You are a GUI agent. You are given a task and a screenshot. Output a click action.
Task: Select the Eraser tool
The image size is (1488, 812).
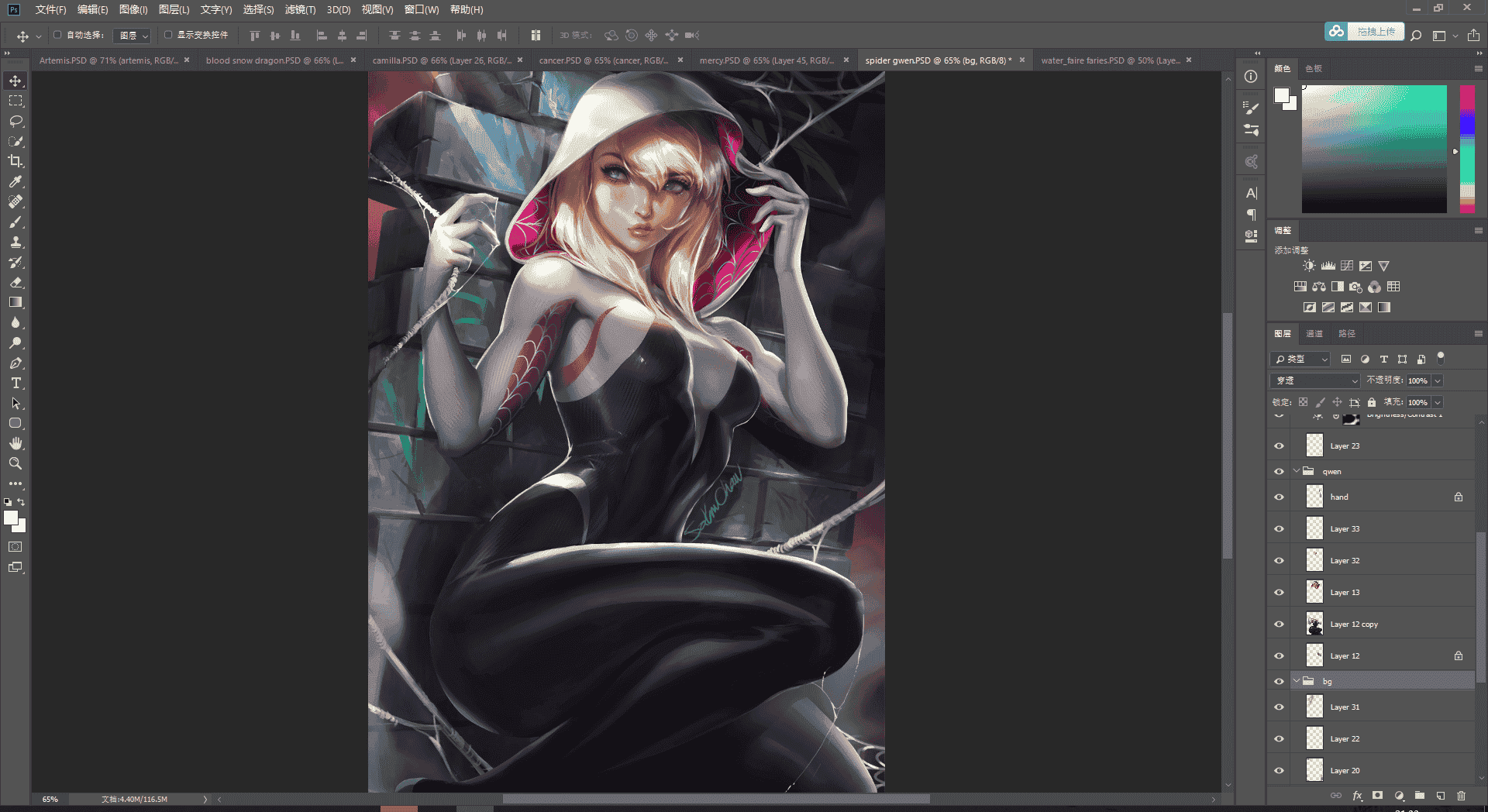(x=15, y=282)
